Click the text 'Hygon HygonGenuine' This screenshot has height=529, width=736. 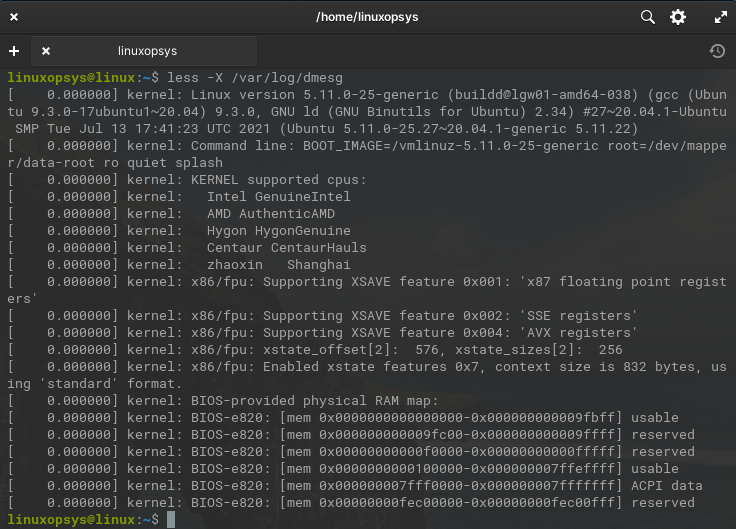pos(279,230)
